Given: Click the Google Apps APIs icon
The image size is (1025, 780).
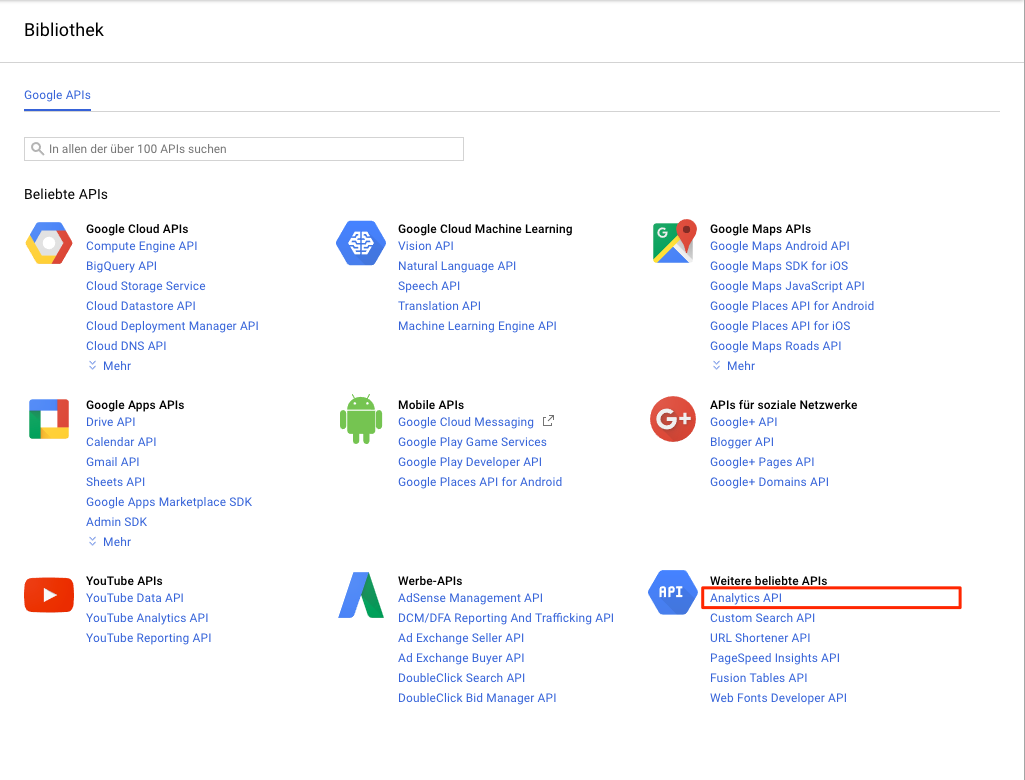Looking at the screenshot, I should coord(49,418).
